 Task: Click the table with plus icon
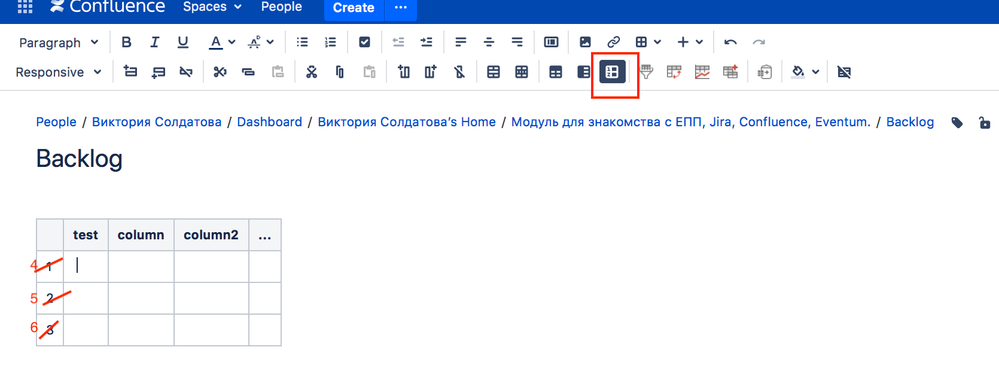click(730, 72)
